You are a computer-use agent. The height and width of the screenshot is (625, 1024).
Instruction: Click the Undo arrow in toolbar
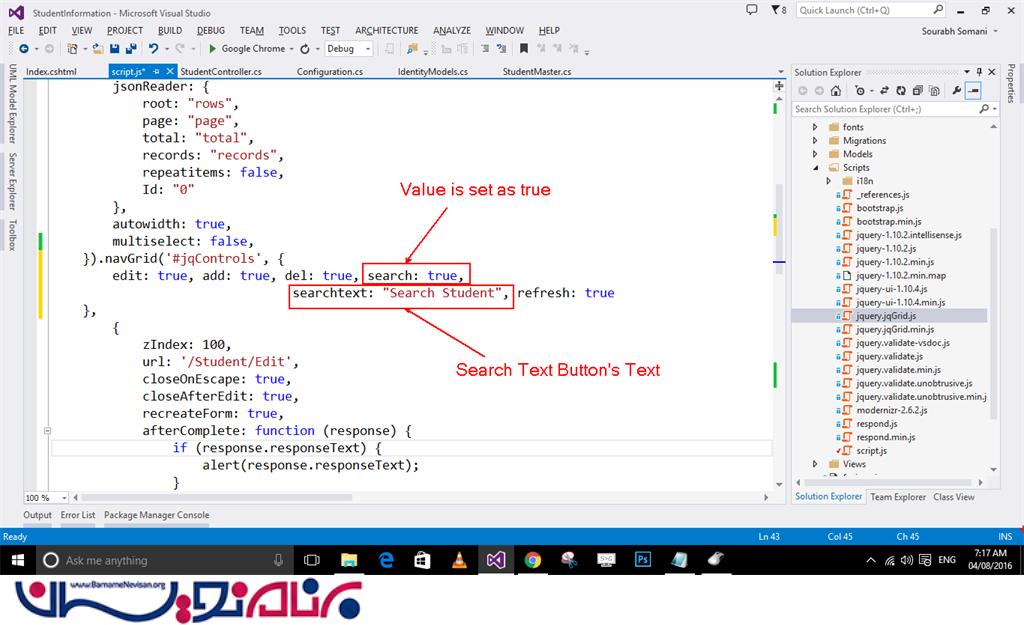coord(153,48)
